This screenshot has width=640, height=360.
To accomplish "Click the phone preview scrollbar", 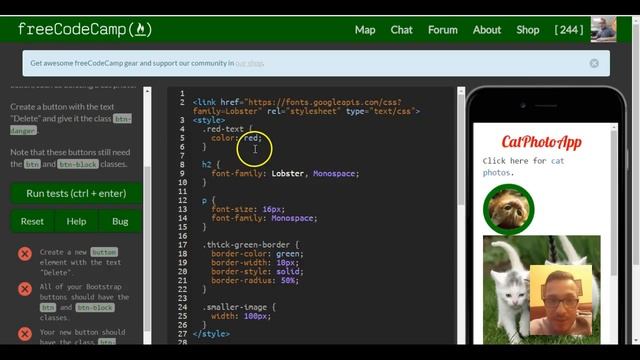I will [x=613, y=202].
